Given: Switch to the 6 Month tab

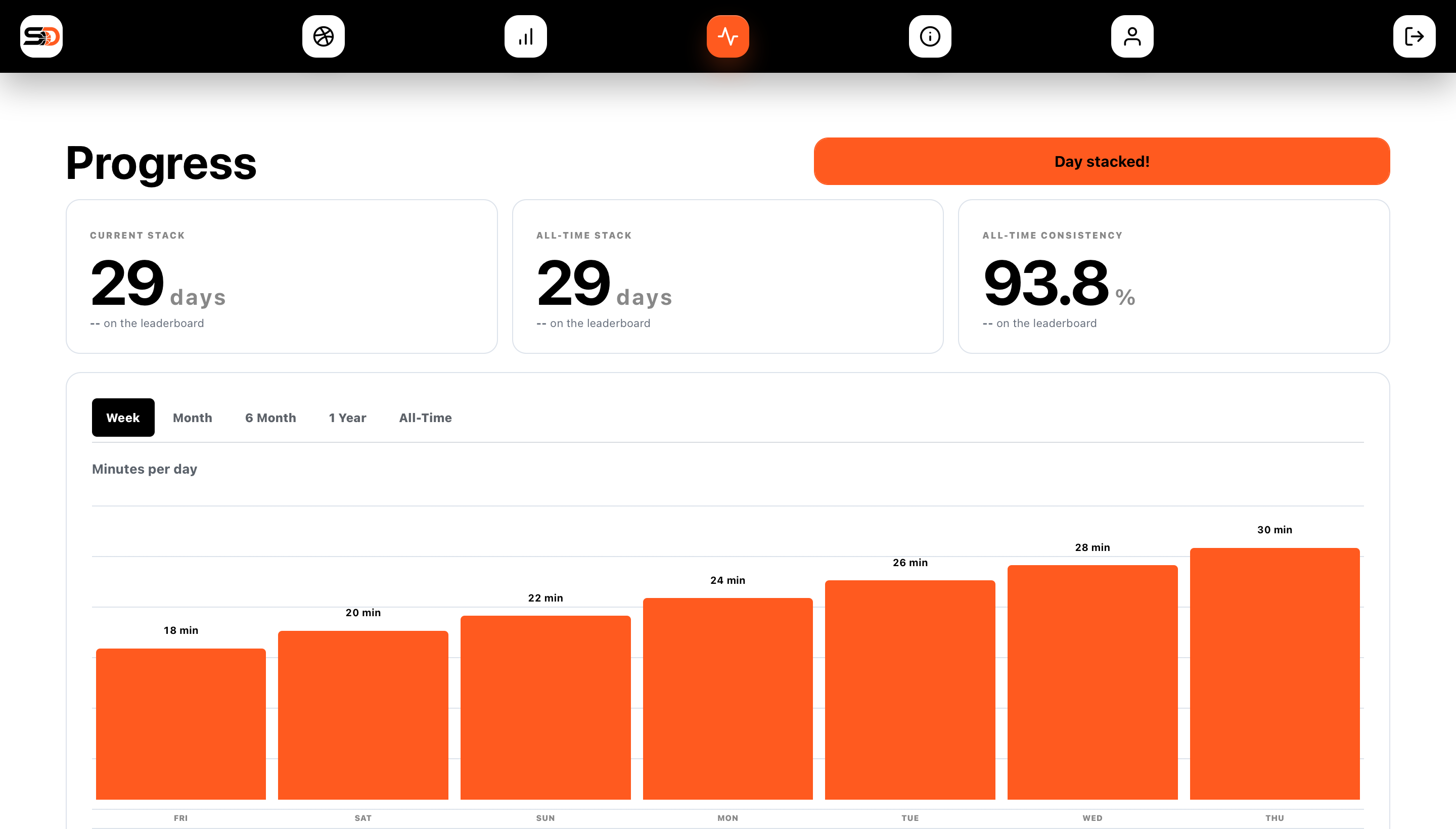Looking at the screenshot, I should coord(270,418).
